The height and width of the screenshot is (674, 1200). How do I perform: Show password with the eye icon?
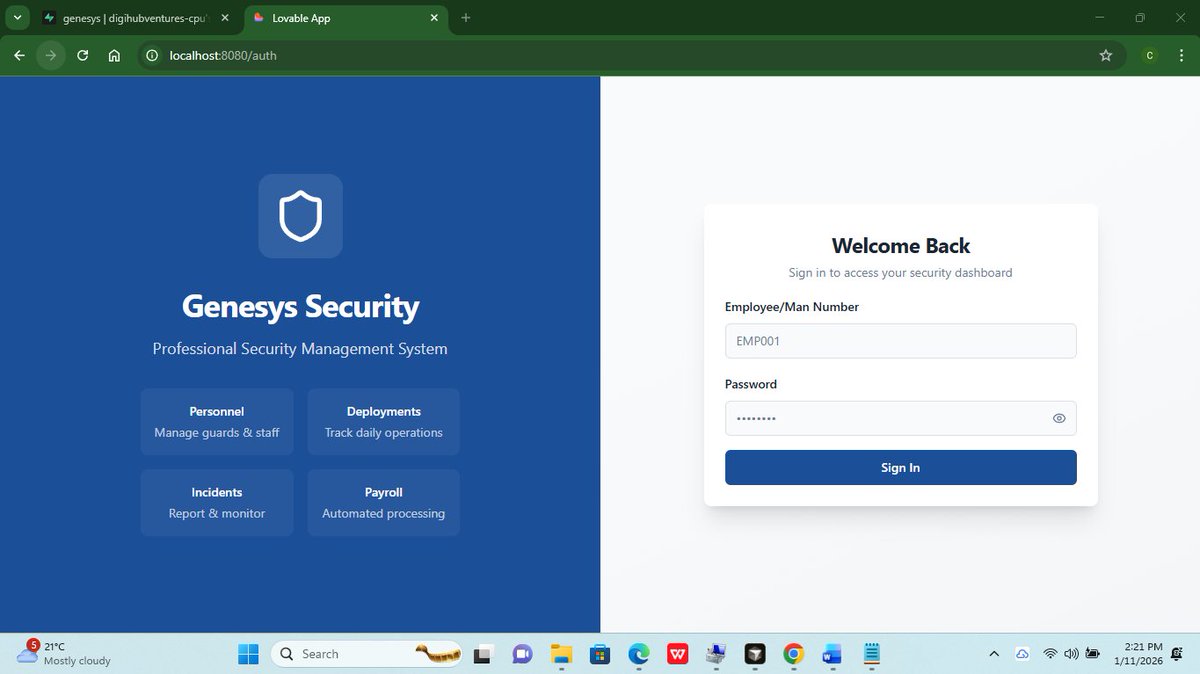pos(1059,419)
